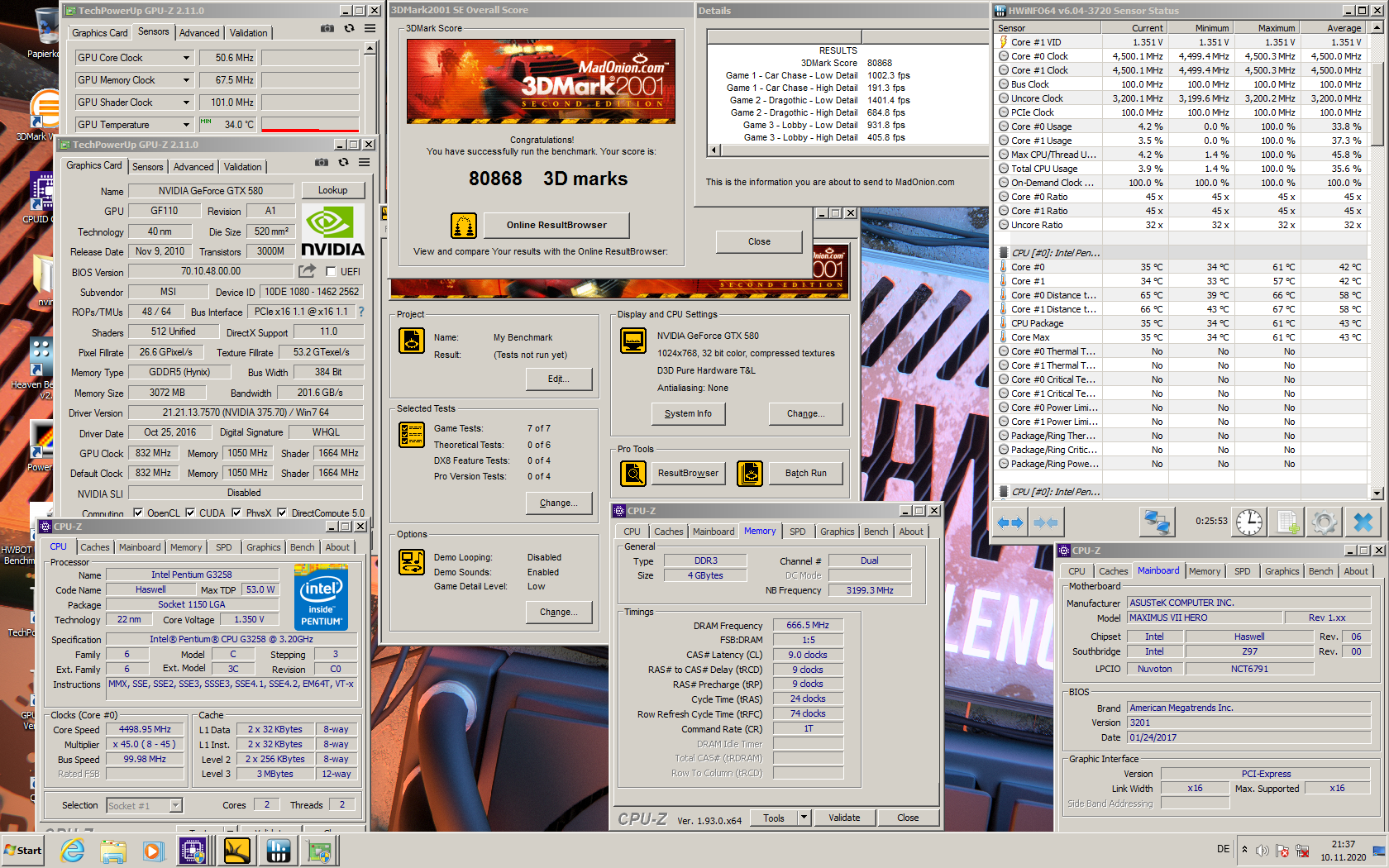1389x868 pixels.
Task: Open the HWiNFO sensor settings gear icon
Action: coord(1325,522)
